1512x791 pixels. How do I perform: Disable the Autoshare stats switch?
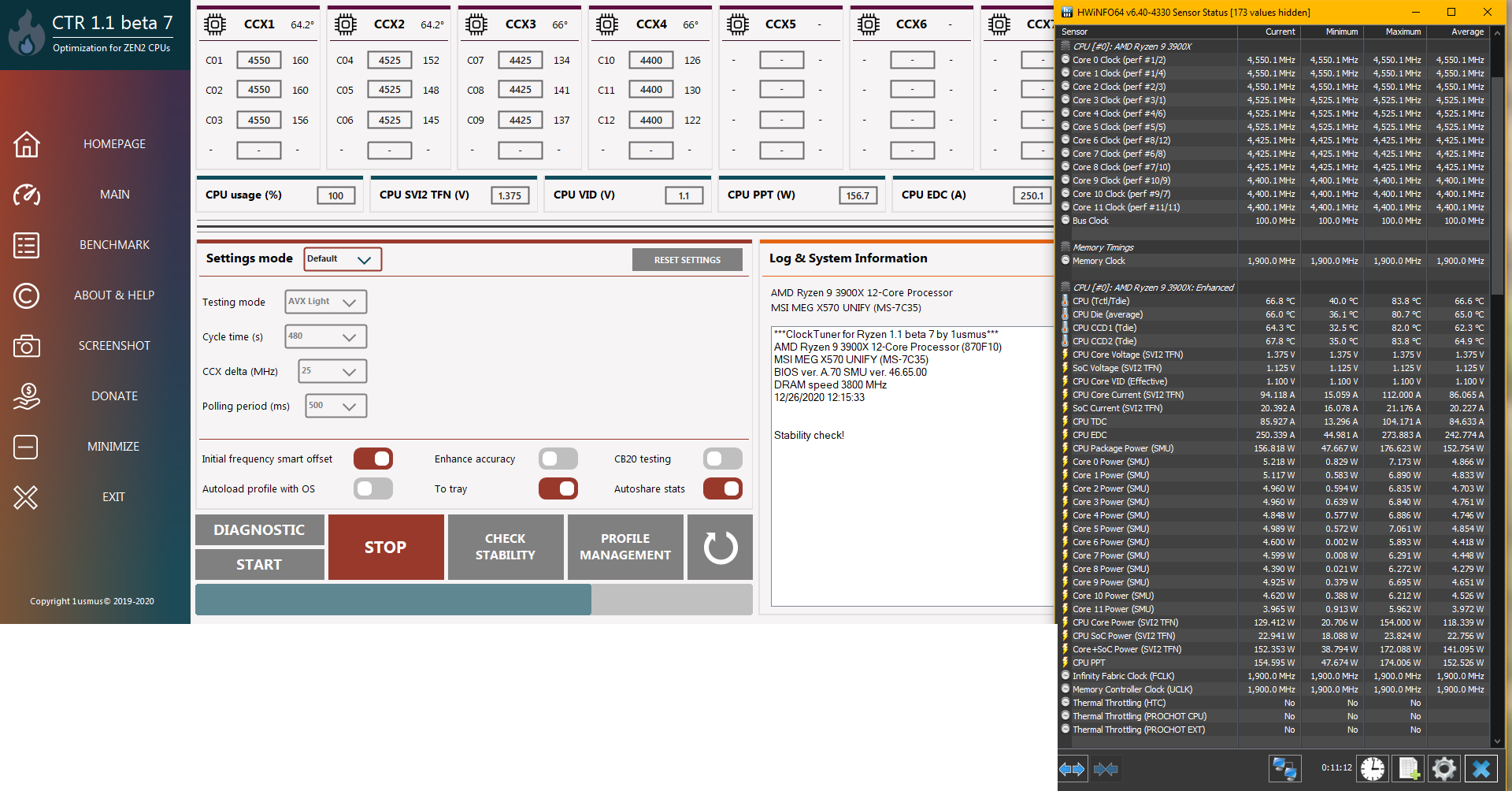[723, 488]
